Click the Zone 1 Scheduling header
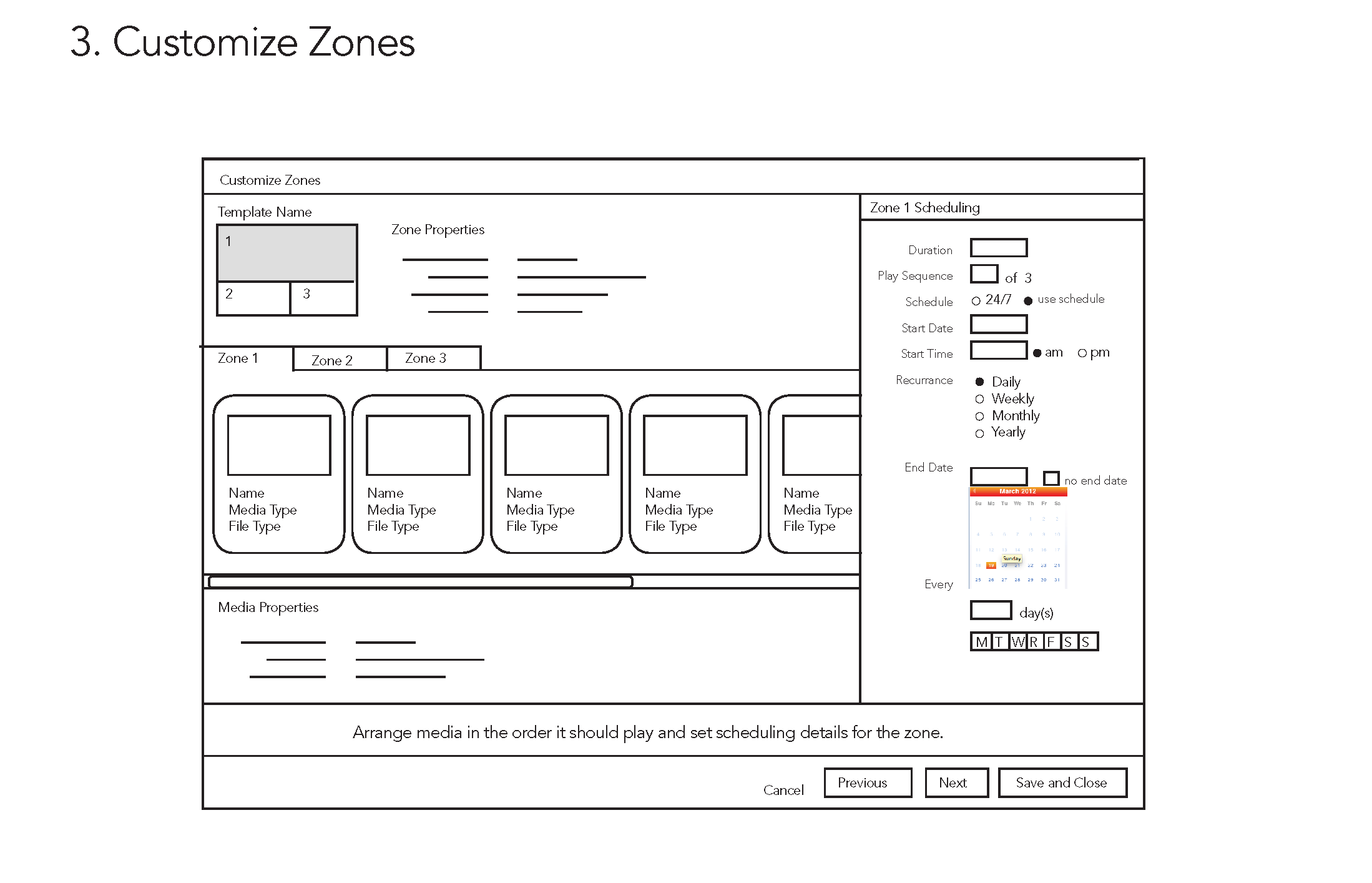 click(924, 207)
